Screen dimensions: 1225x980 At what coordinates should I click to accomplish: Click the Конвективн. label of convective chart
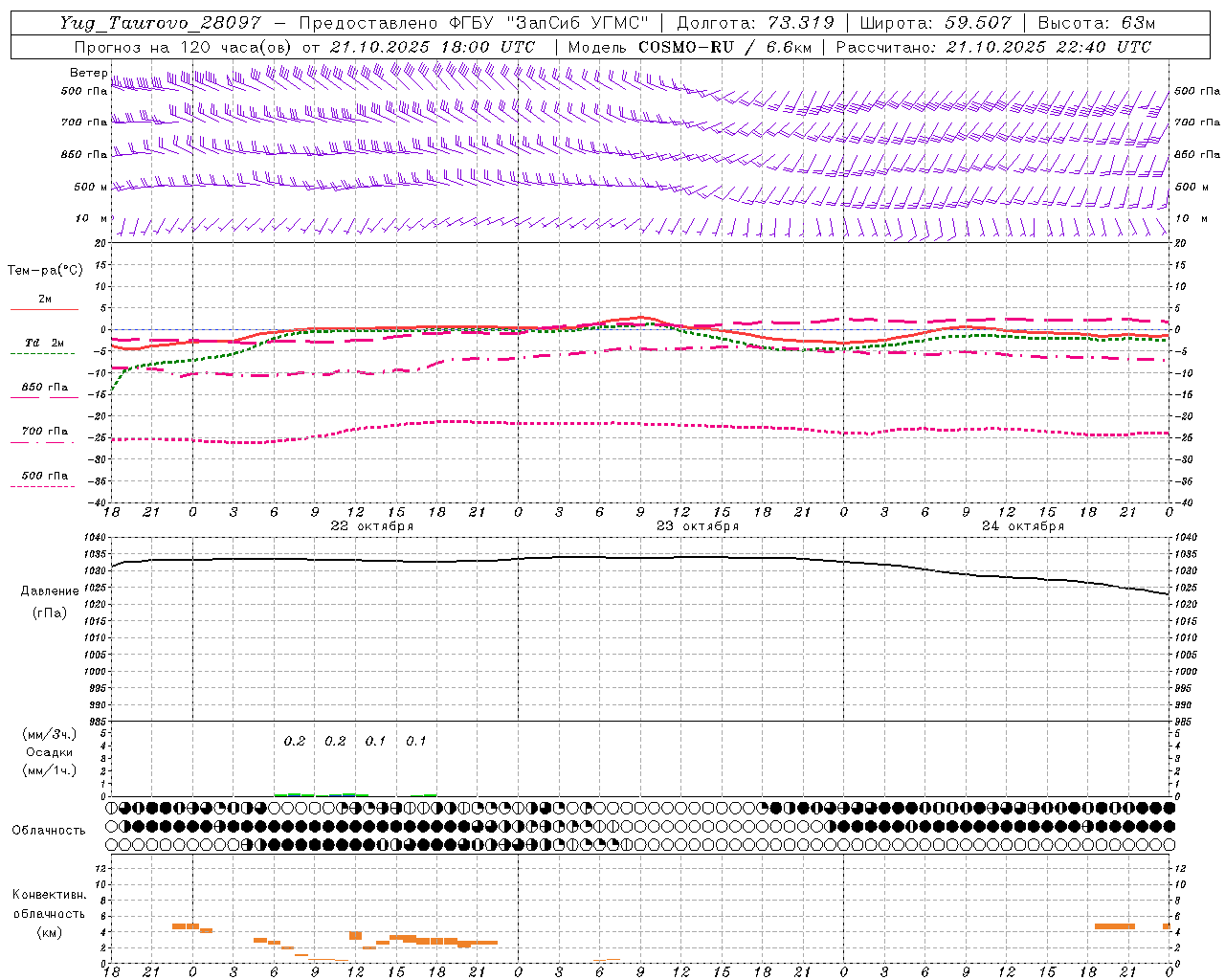coord(50,895)
